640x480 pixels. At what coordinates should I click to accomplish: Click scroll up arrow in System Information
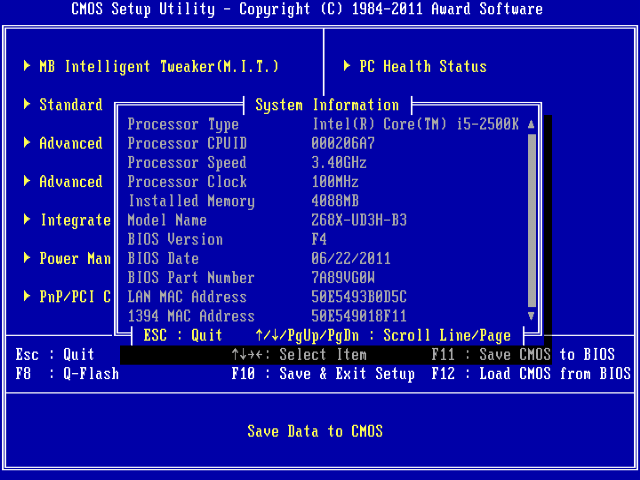pos(531,124)
